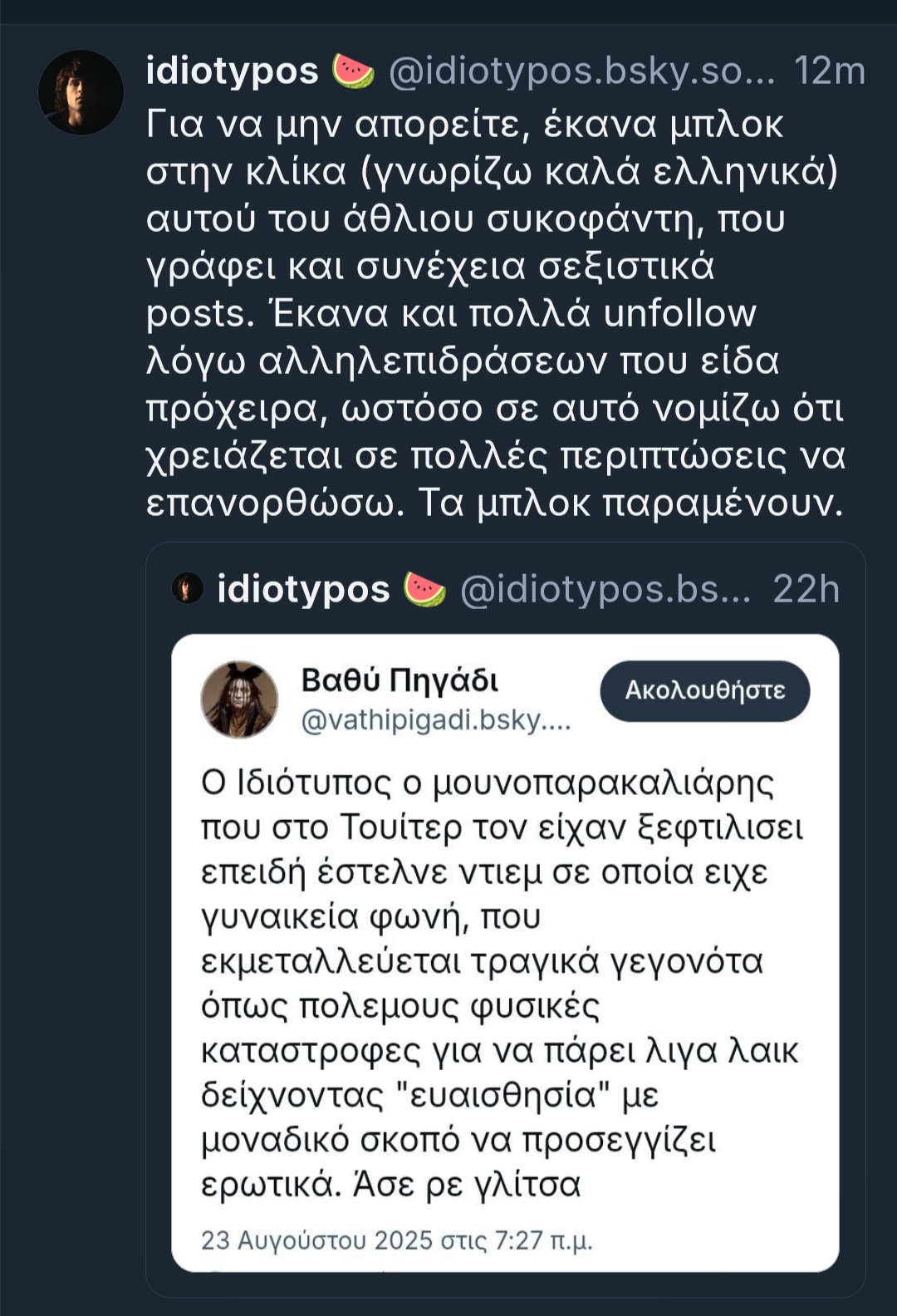This screenshot has width=897, height=1316.
Task: Click the @idiotypos.bsky.so... handle in the main header
Action: click(x=581, y=71)
